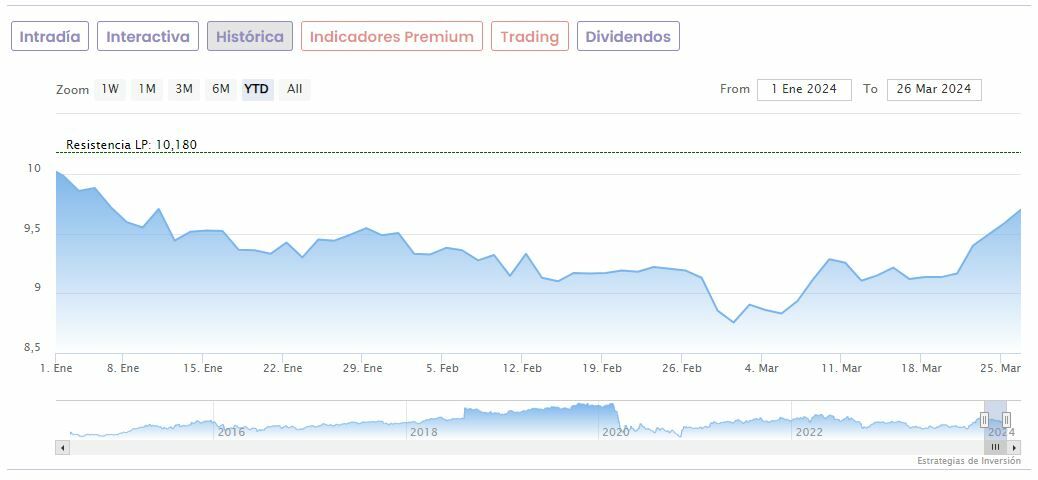The height and width of the screenshot is (480, 1038).
Task: Select the YTD zoom button
Action: click(x=257, y=89)
